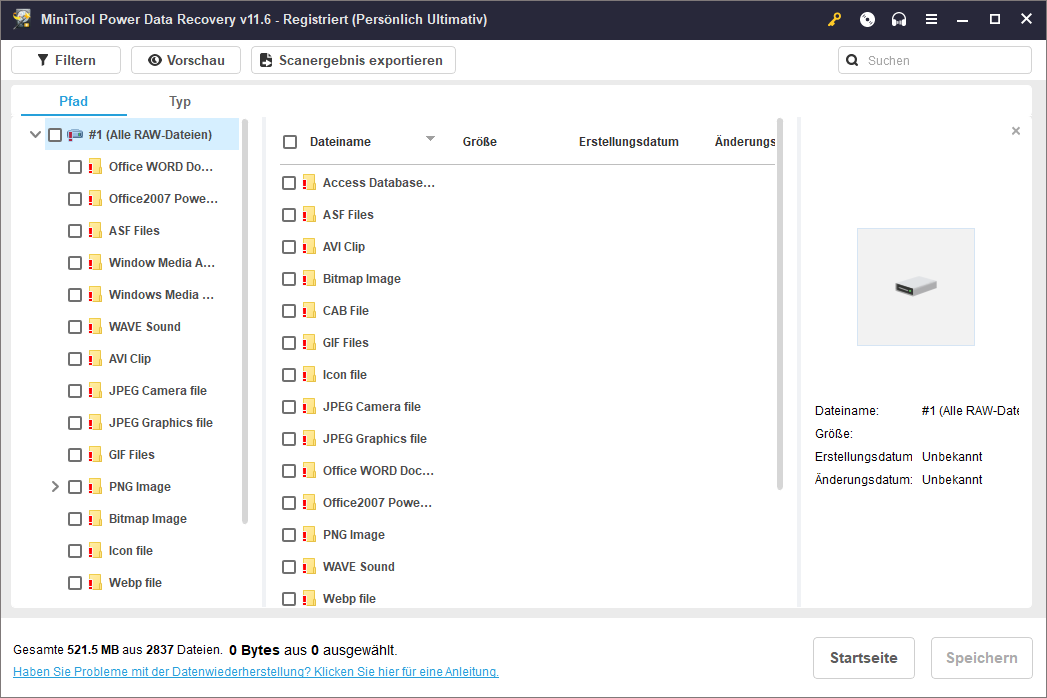This screenshot has width=1047, height=698.
Task: Click the Webp file folder icon in the tree
Action: [x=95, y=583]
